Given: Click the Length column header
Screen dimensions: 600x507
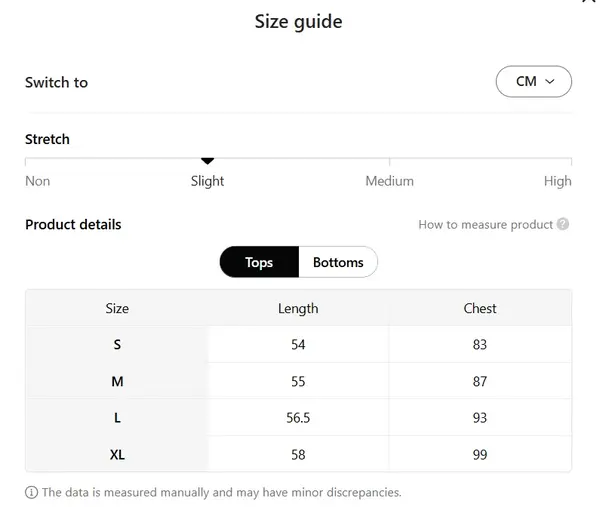Looking at the screenshot, I should [298, 308].
